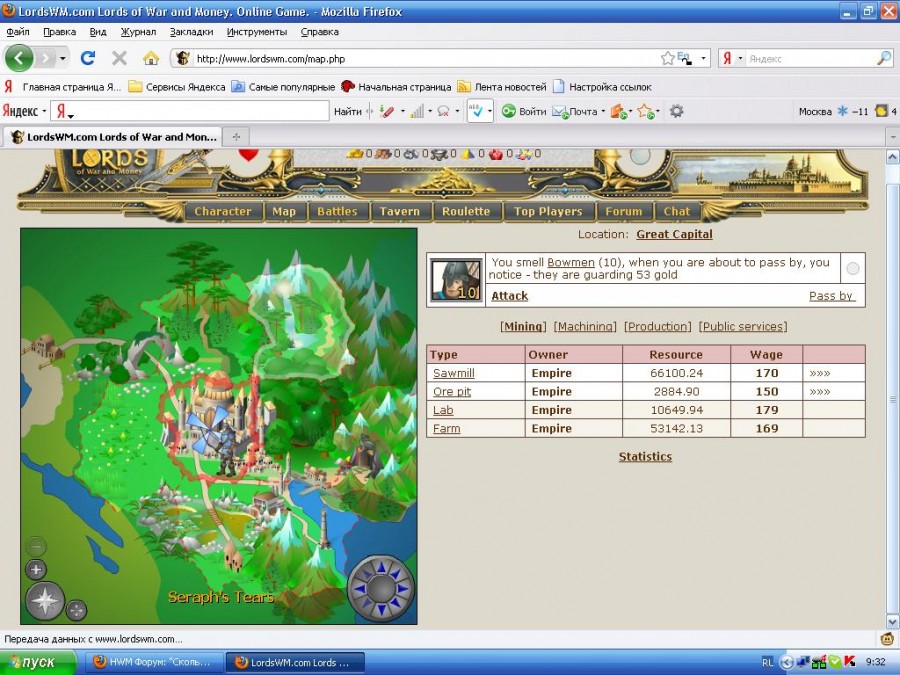This screenshot has height=675, width=900.
Task: Click the Attack link
Action: point(510,296)
